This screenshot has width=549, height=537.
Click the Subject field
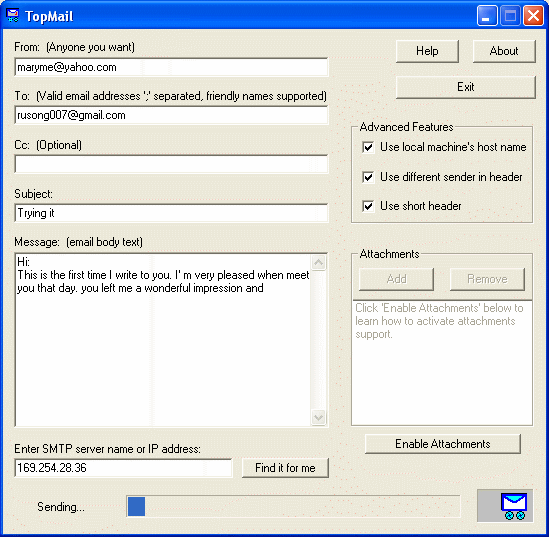pyautogui.click(x=171, y=213)
